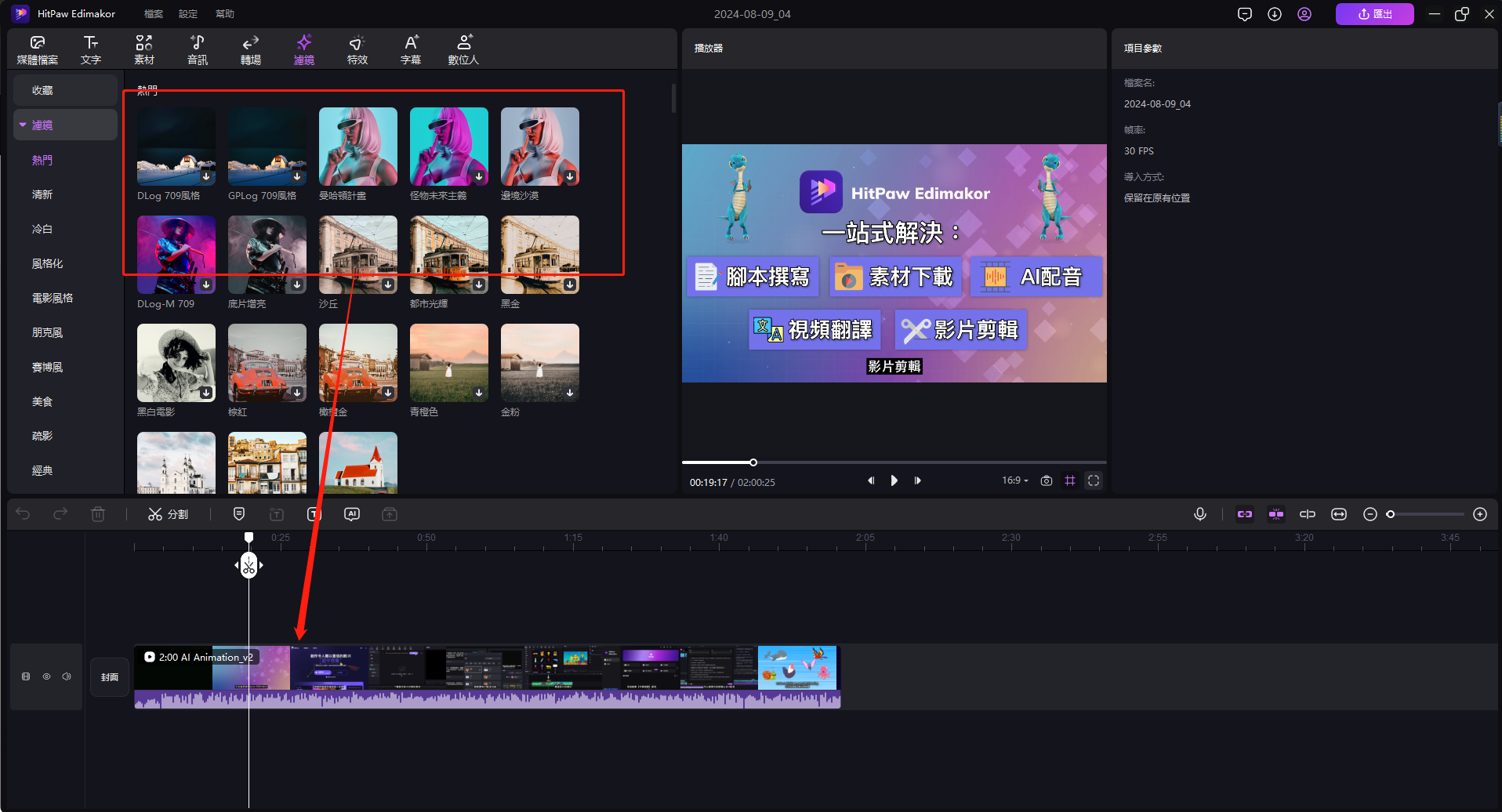Click the microphone voiceover record icon
Image resolution: width=1502 pixels, height=812 pixels.
pos(1200,514)
